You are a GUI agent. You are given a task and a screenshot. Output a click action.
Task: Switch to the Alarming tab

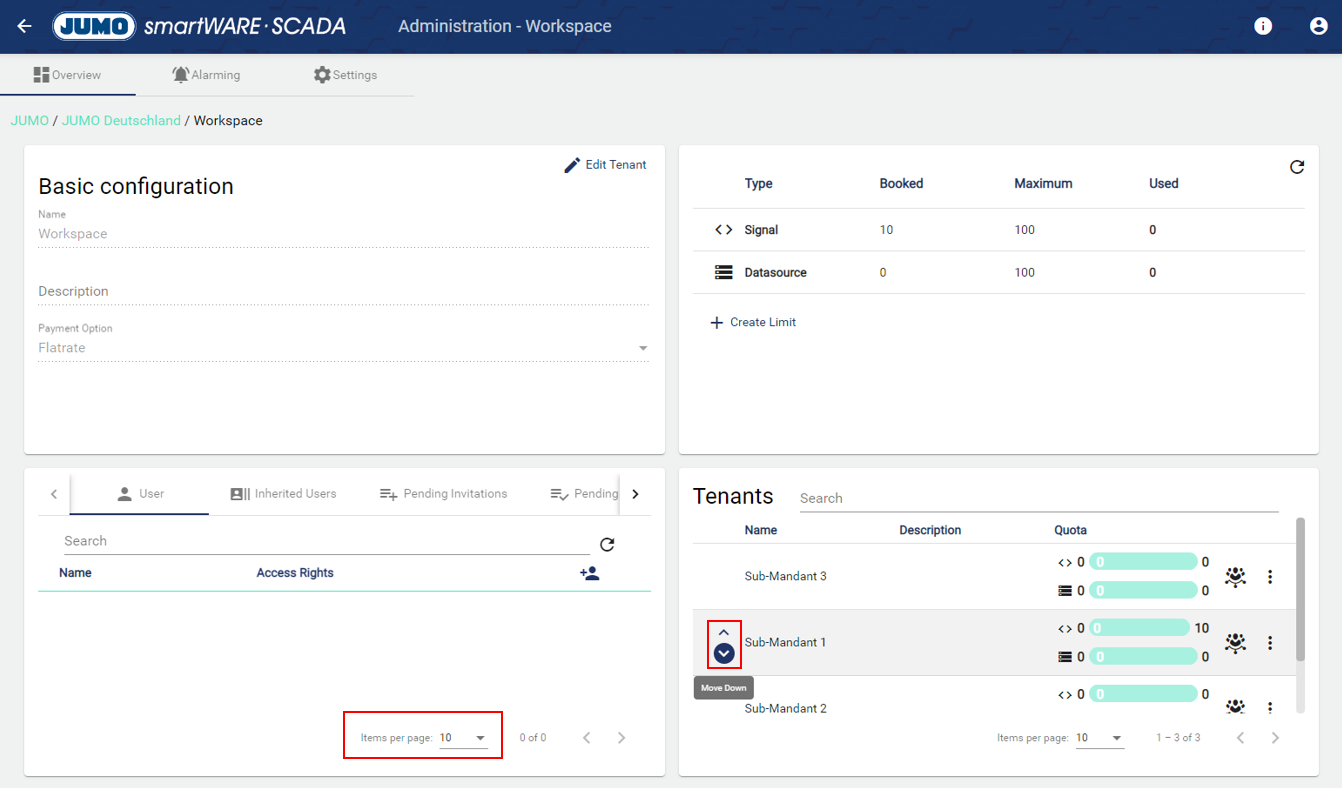[206, 75]
